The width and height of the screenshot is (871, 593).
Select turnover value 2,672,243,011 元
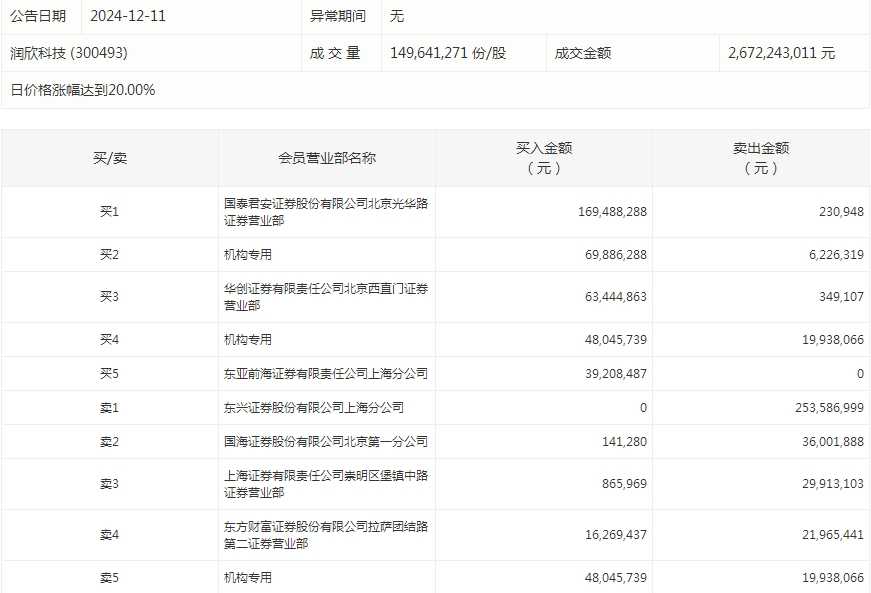click(x=782, y=53)
